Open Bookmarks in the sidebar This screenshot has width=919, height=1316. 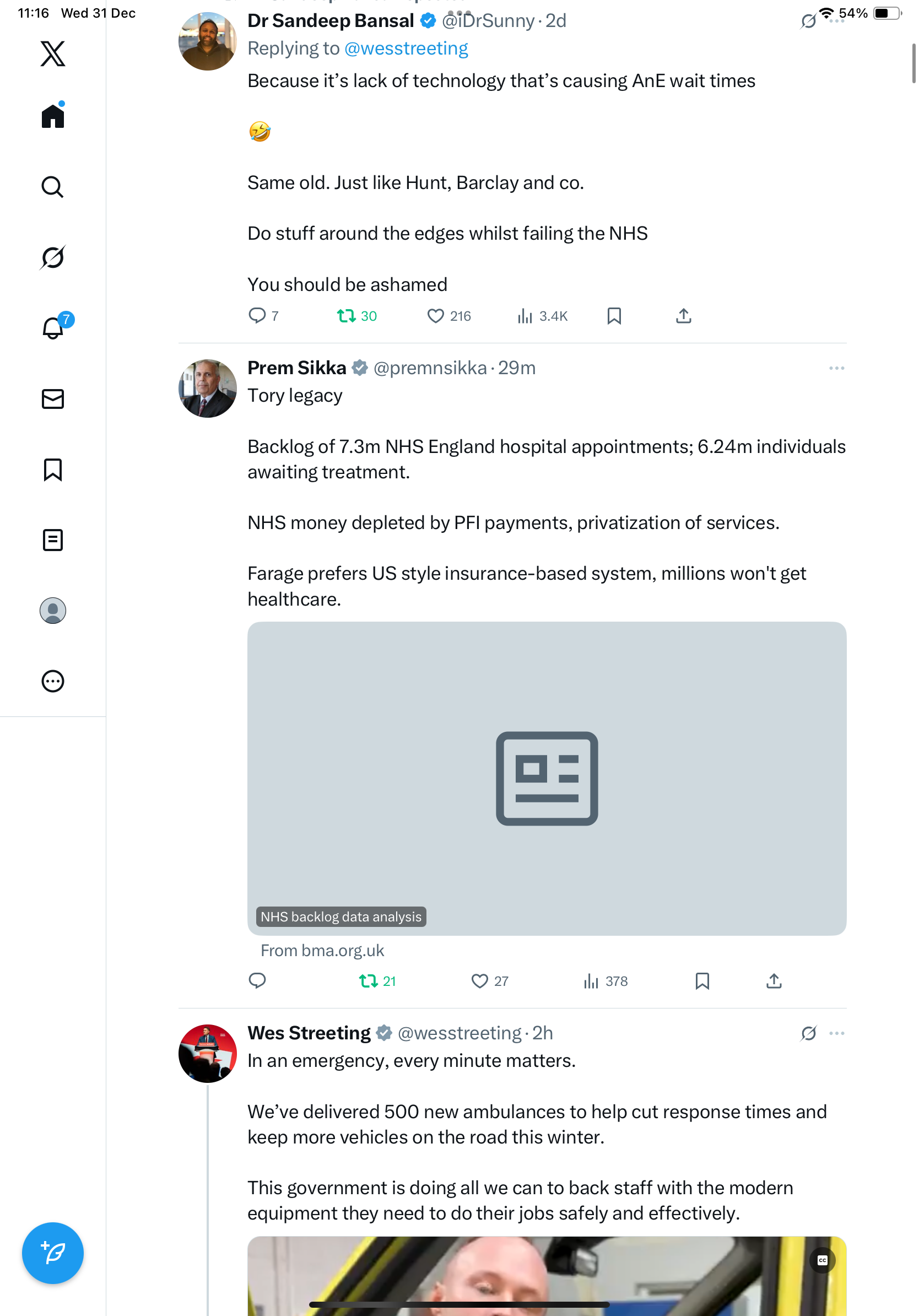[x=53, y=470]
